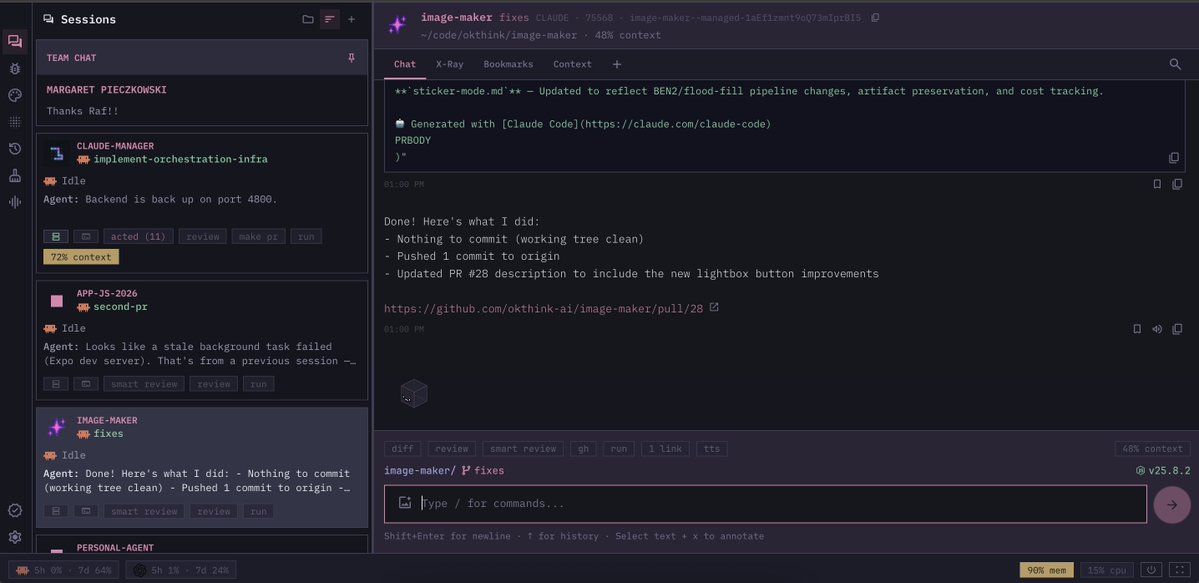Click the checkmark badge icon in the sidebar
Viewport: 1199px width, 583px height.
15,510
